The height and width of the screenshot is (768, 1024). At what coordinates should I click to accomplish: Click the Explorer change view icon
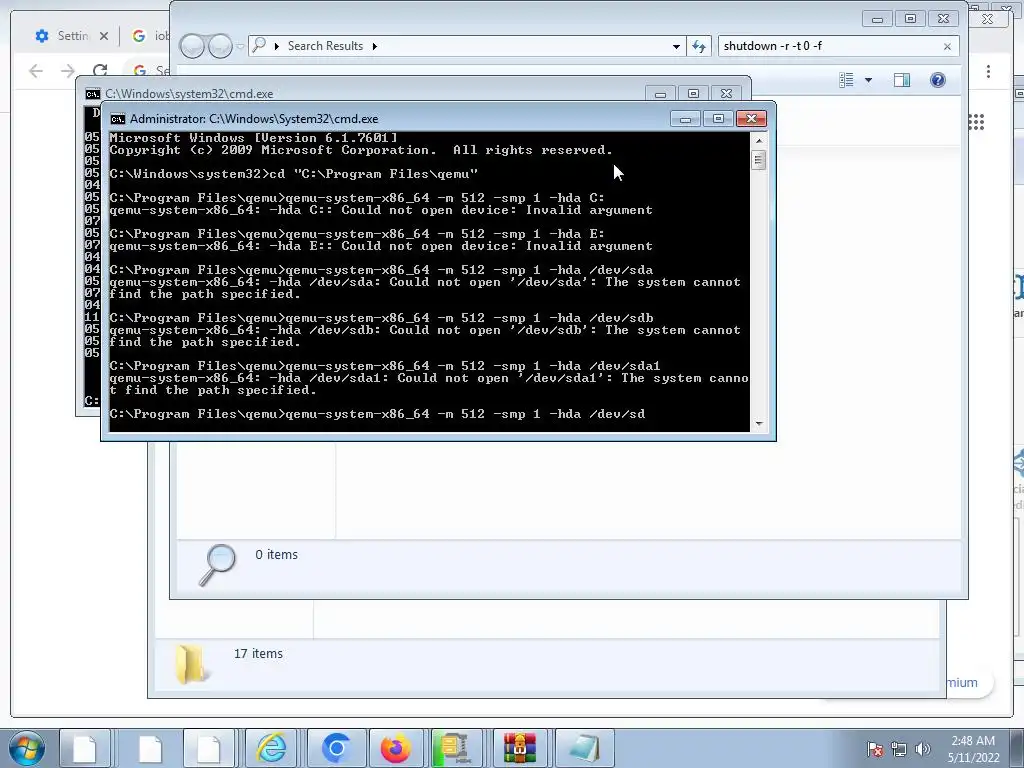pyautogui.click(x=846, y=80)
